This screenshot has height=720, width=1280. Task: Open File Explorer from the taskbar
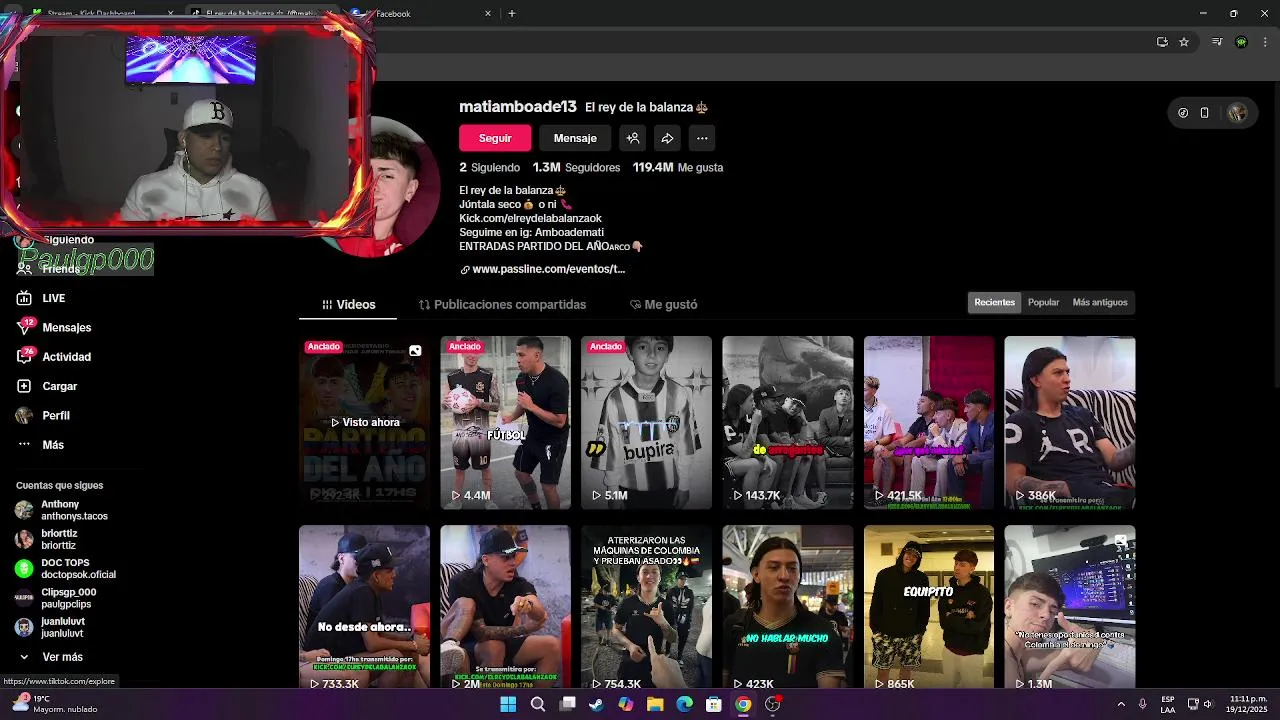click(x=655, y=704)
